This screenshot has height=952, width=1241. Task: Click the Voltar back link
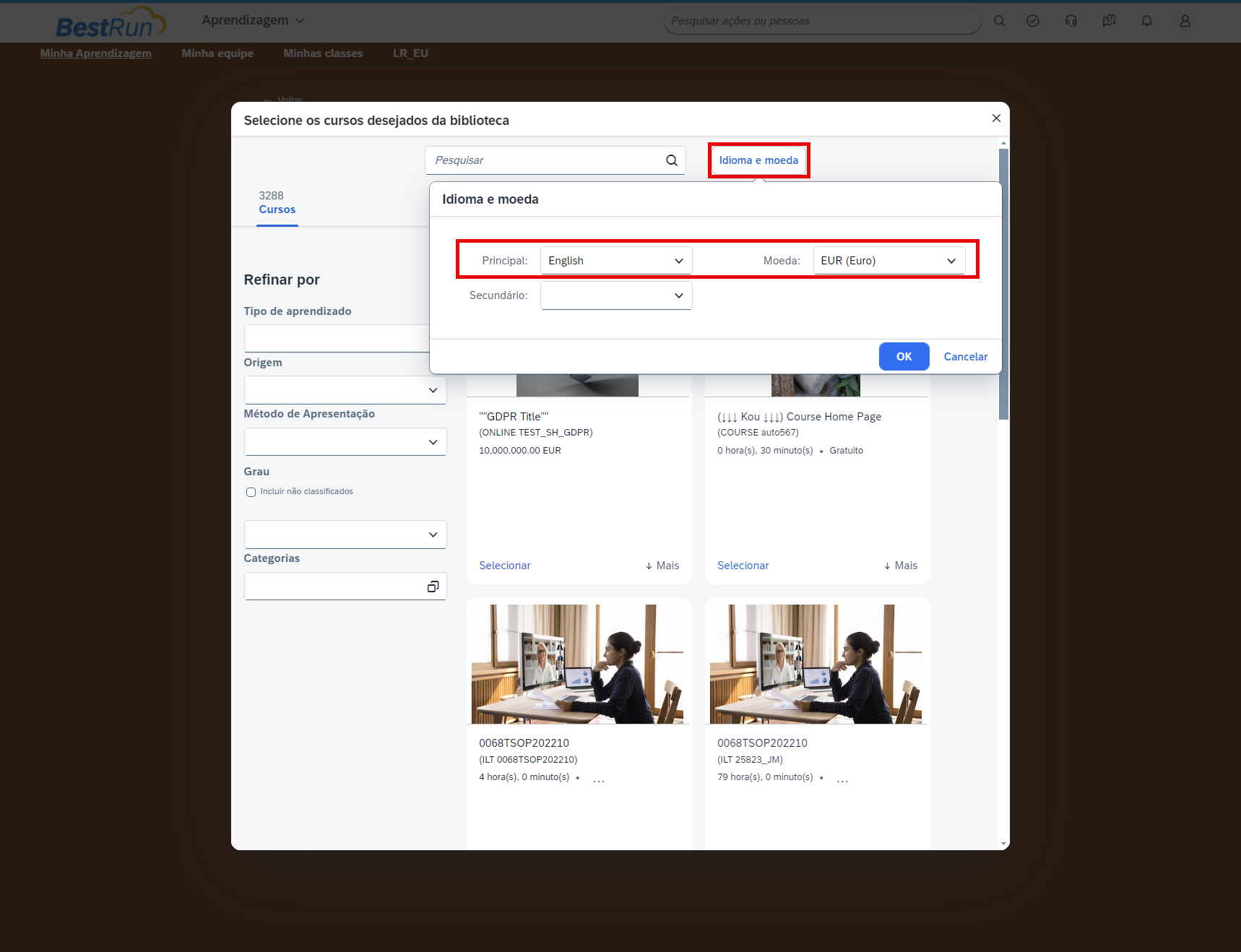(x=283, y=99)
